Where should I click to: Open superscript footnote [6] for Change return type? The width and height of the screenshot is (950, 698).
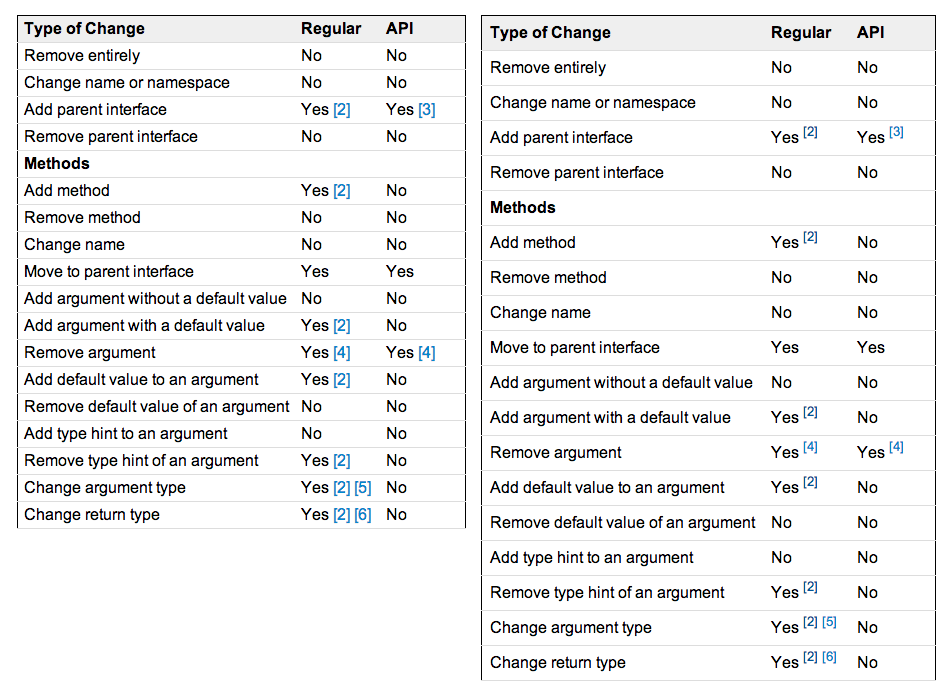coord(829,657)
